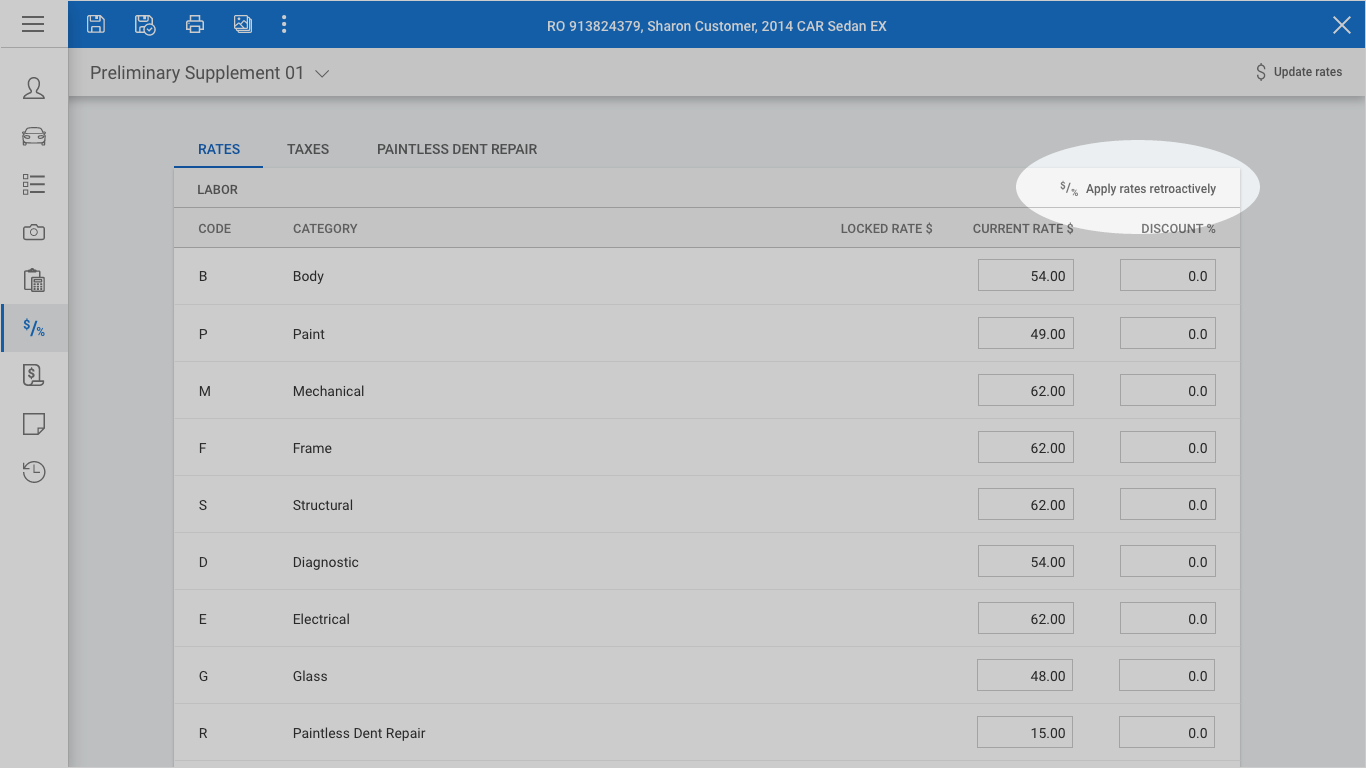The height and width of the screenshot is (768, 1366).
Task: Click the LOCKED RATE $ column header
Action: (886, 229)
